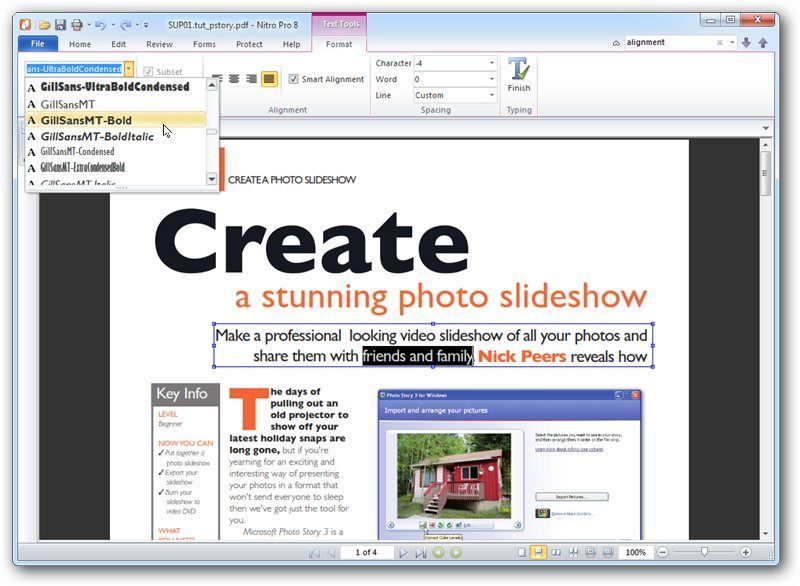Viewport: 800px width, 586px height.
Task: Toggle justified alignment button
Action: pyautogui.click(x=269, y=79)
